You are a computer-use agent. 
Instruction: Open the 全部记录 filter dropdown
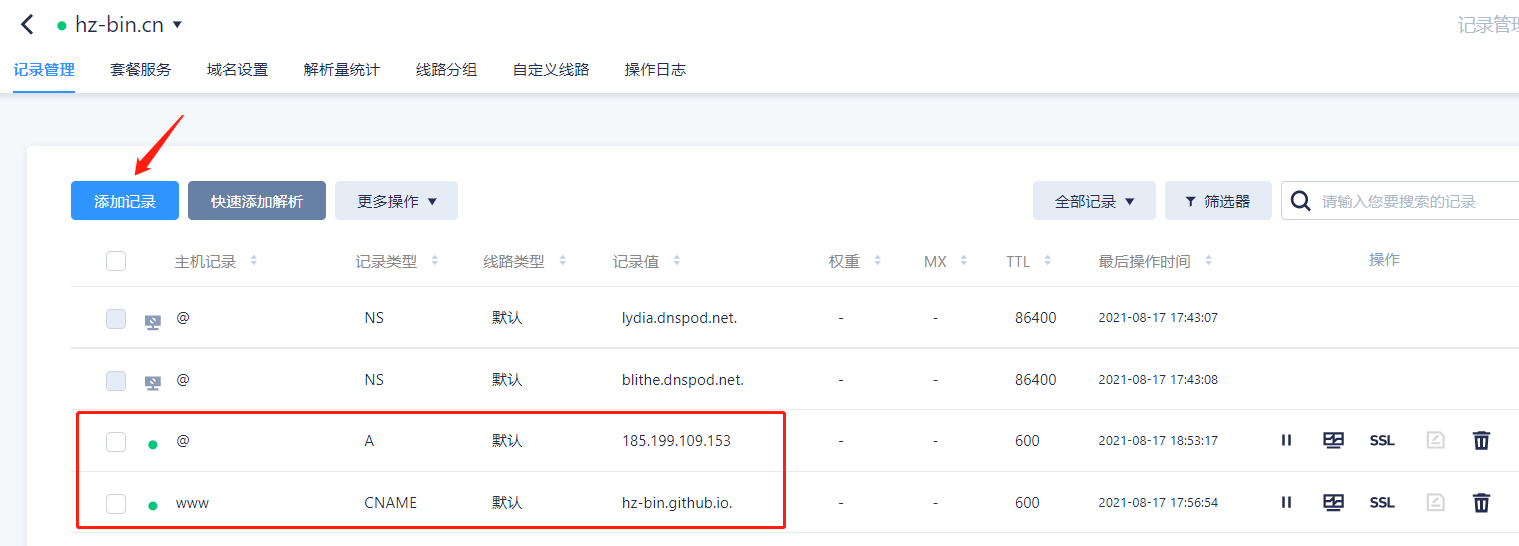[x=1094, y=201]
